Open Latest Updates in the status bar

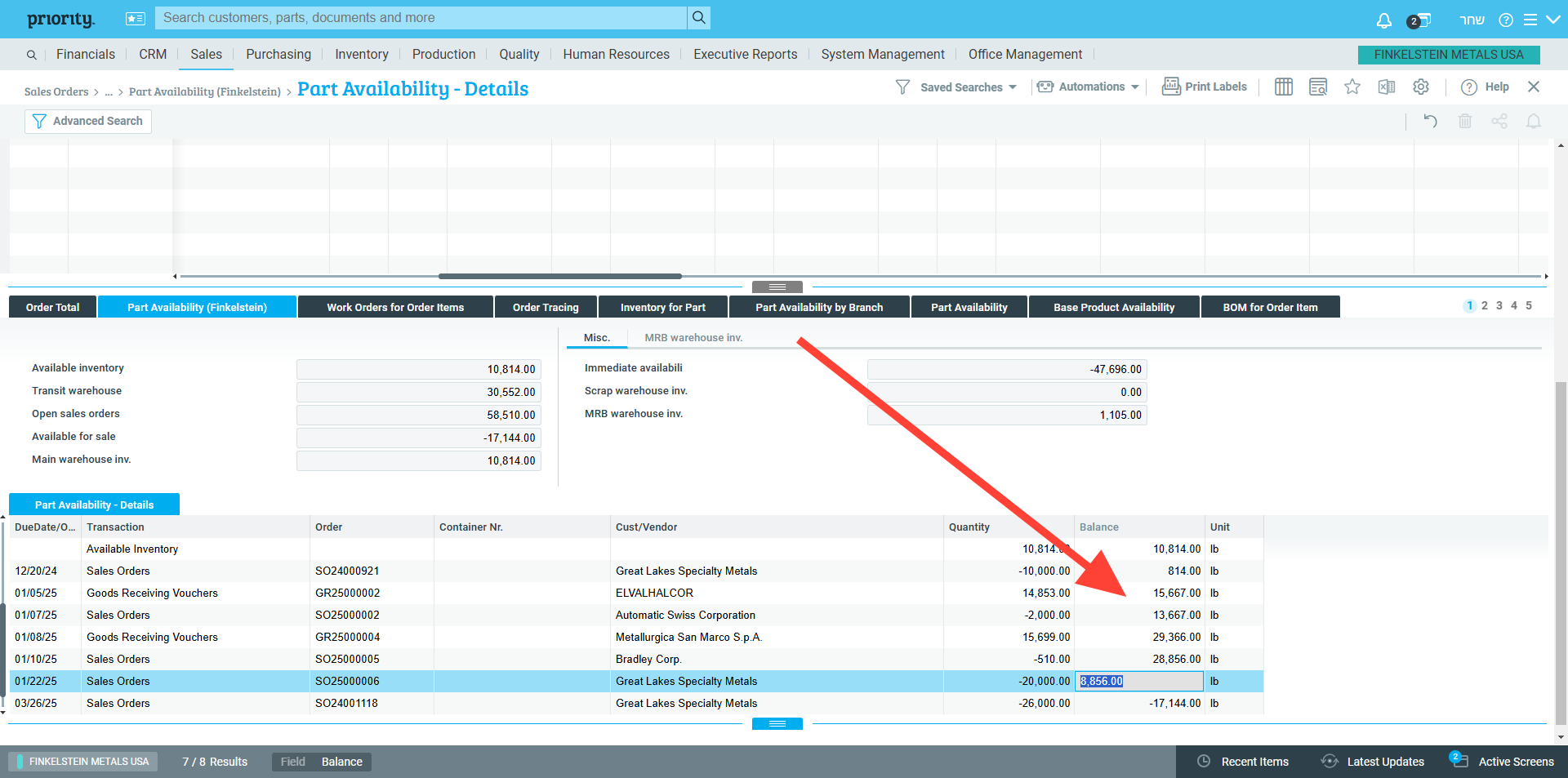[1373, 761]
